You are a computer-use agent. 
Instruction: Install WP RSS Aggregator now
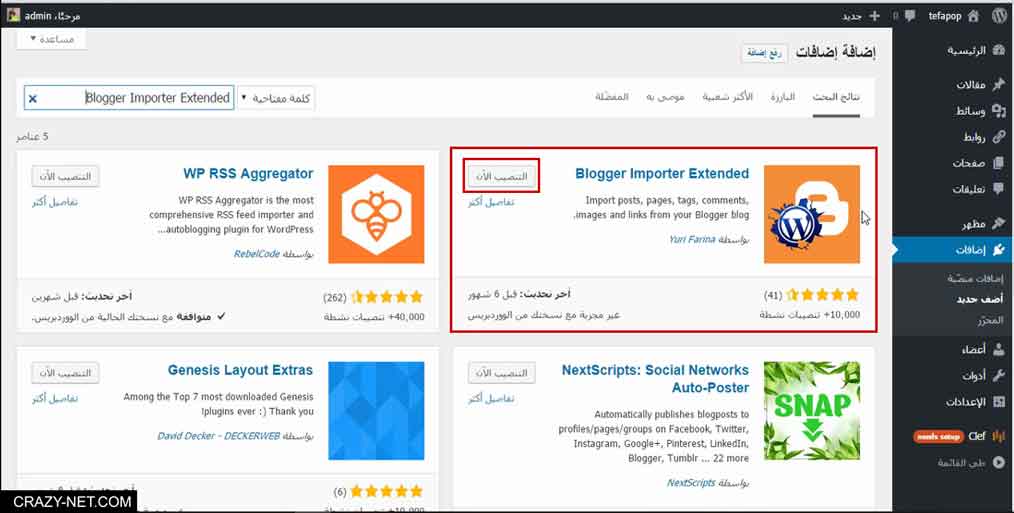click(x=65, y=177)
